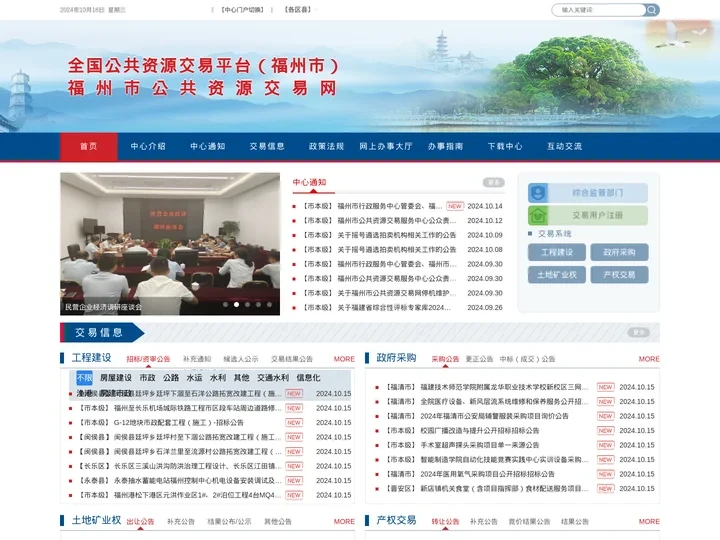720x540 pixels.
Task: Select the 水利 category filter
Action: (x=218, y=378)
